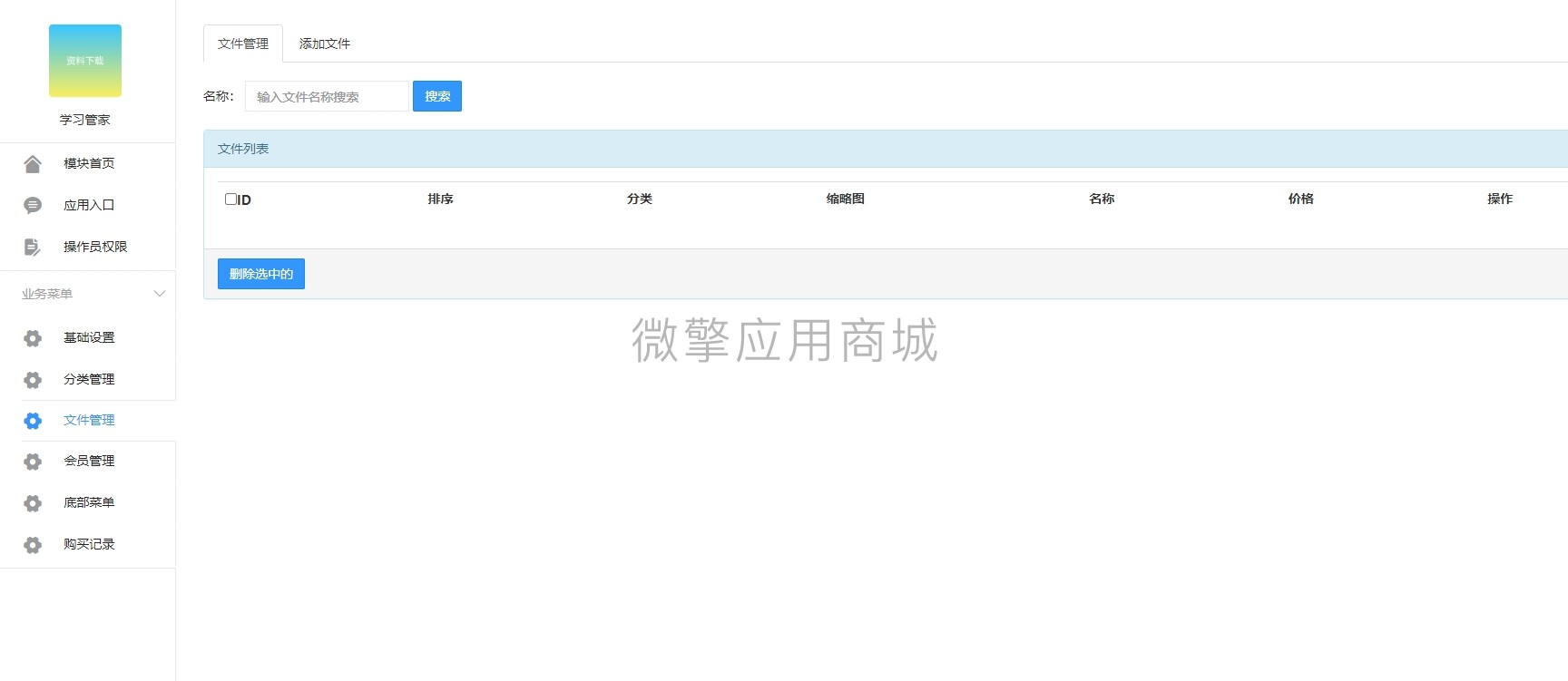Click the blue gear icon beside 文件管理
Viewport: 1568px width, 681px height.
(x=33, y=421)
